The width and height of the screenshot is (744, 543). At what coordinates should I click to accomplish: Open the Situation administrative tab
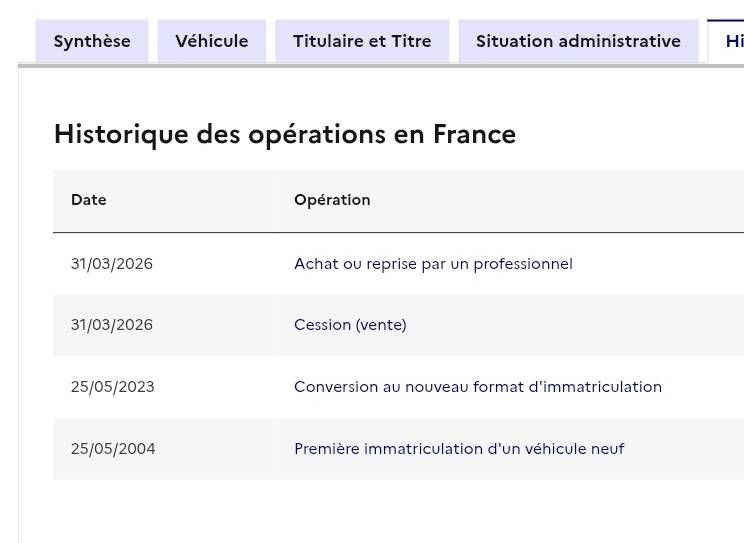578,41
